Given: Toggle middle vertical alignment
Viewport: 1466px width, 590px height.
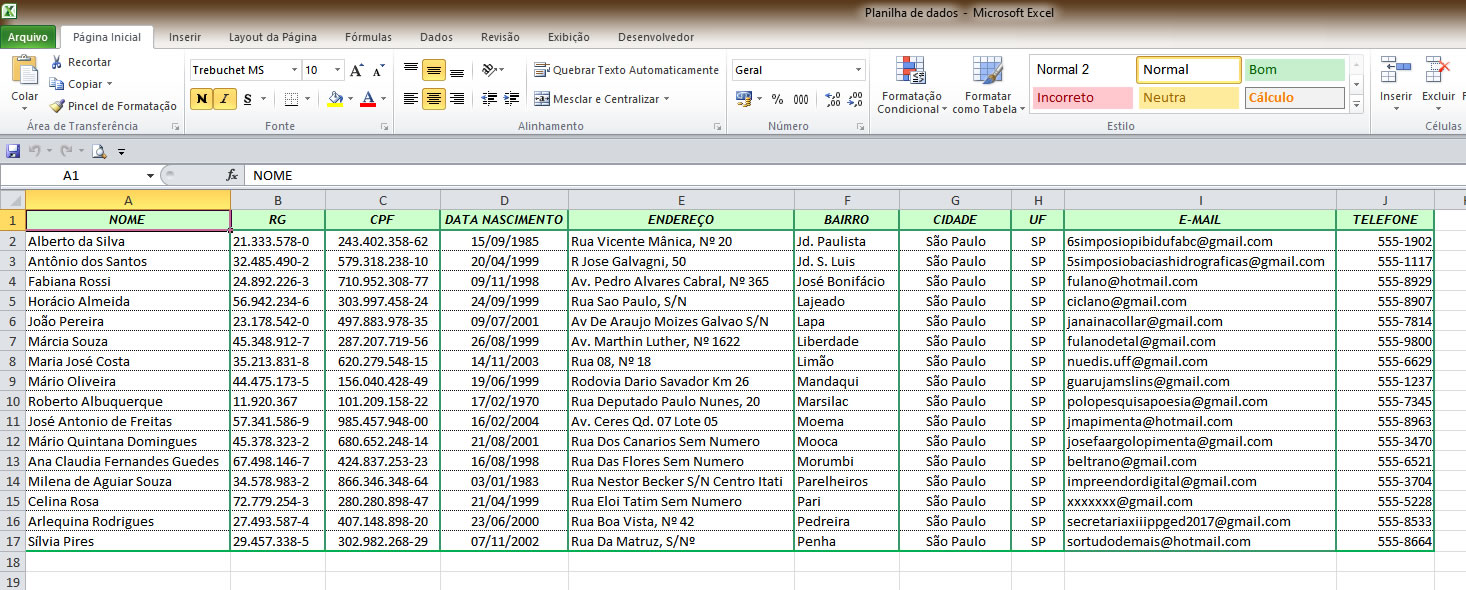Looking at the screenshot, I should [x=433, y=70].
